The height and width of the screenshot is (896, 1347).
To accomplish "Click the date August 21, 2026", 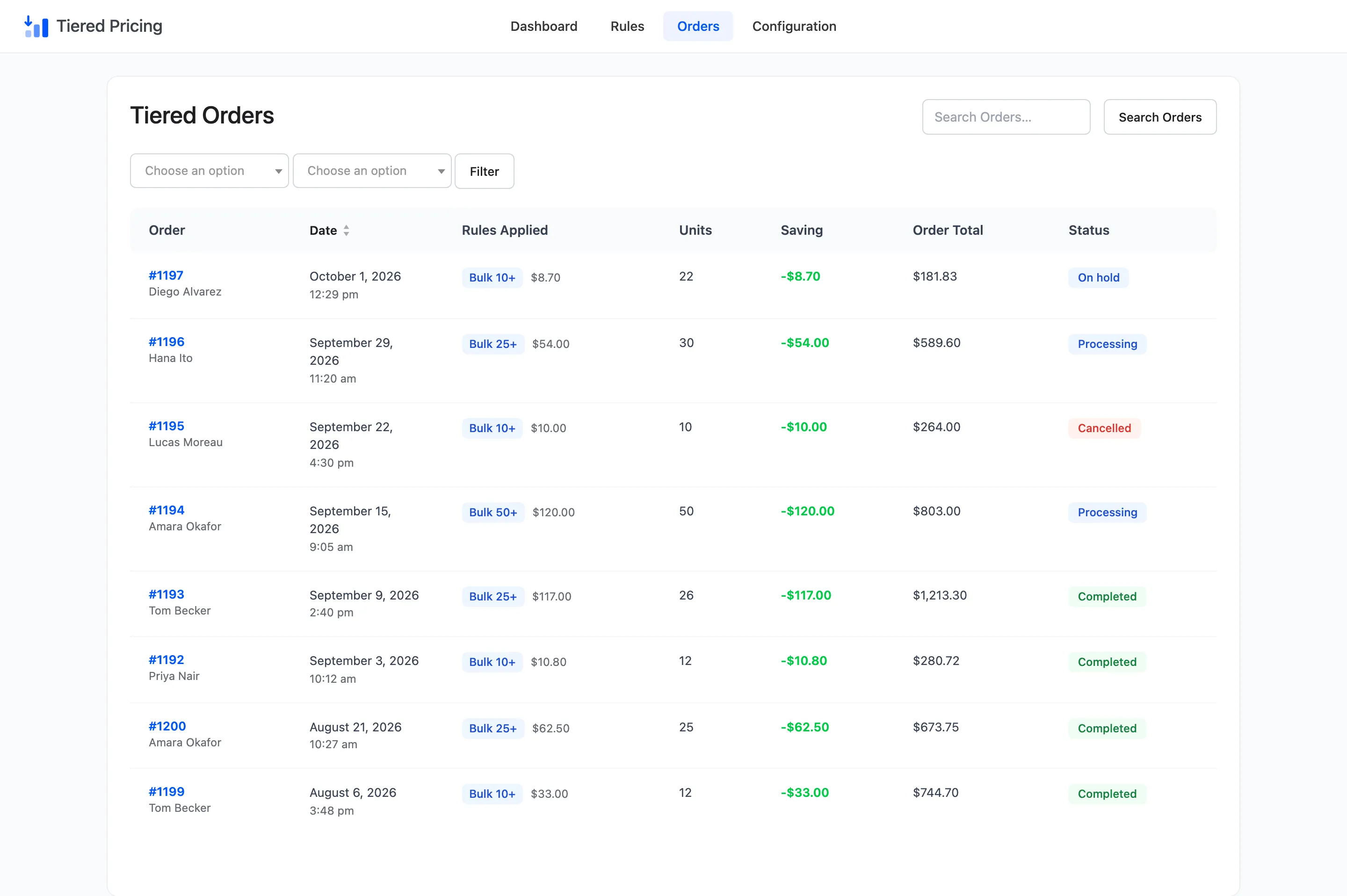I will coord(355,727).
